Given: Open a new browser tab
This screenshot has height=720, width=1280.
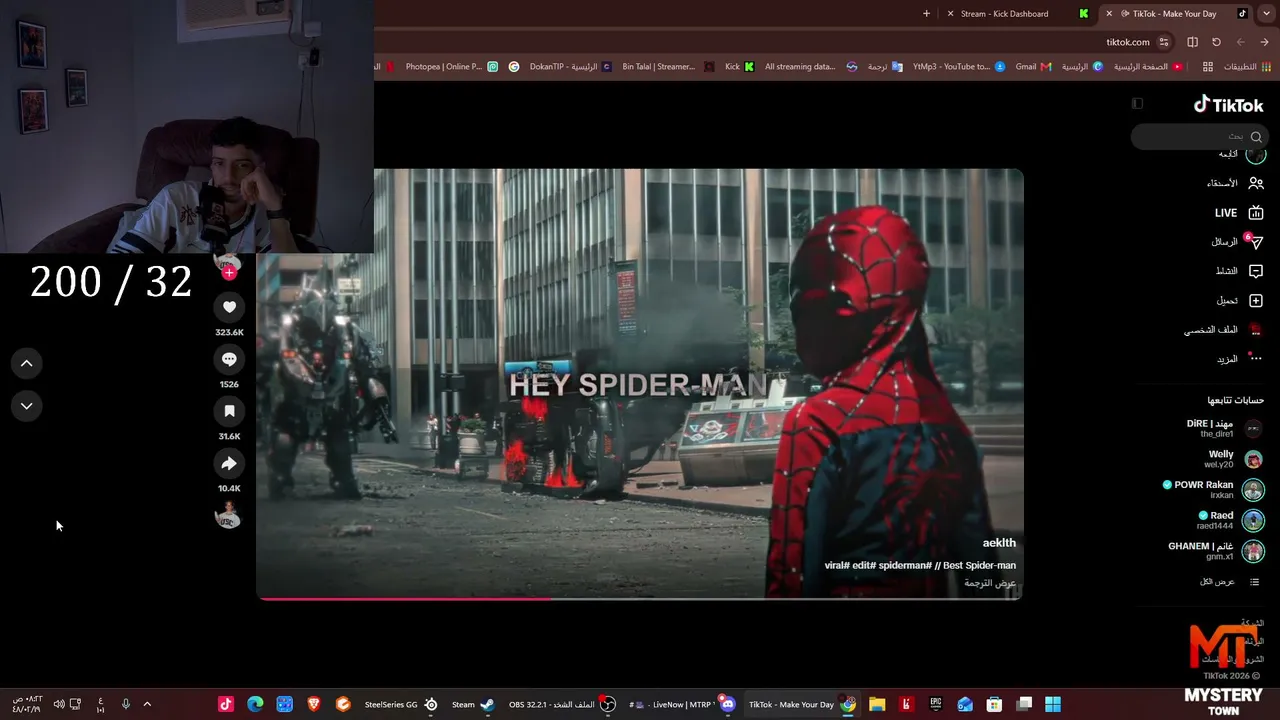Looking at the screenshot, I should pos(926,14).
